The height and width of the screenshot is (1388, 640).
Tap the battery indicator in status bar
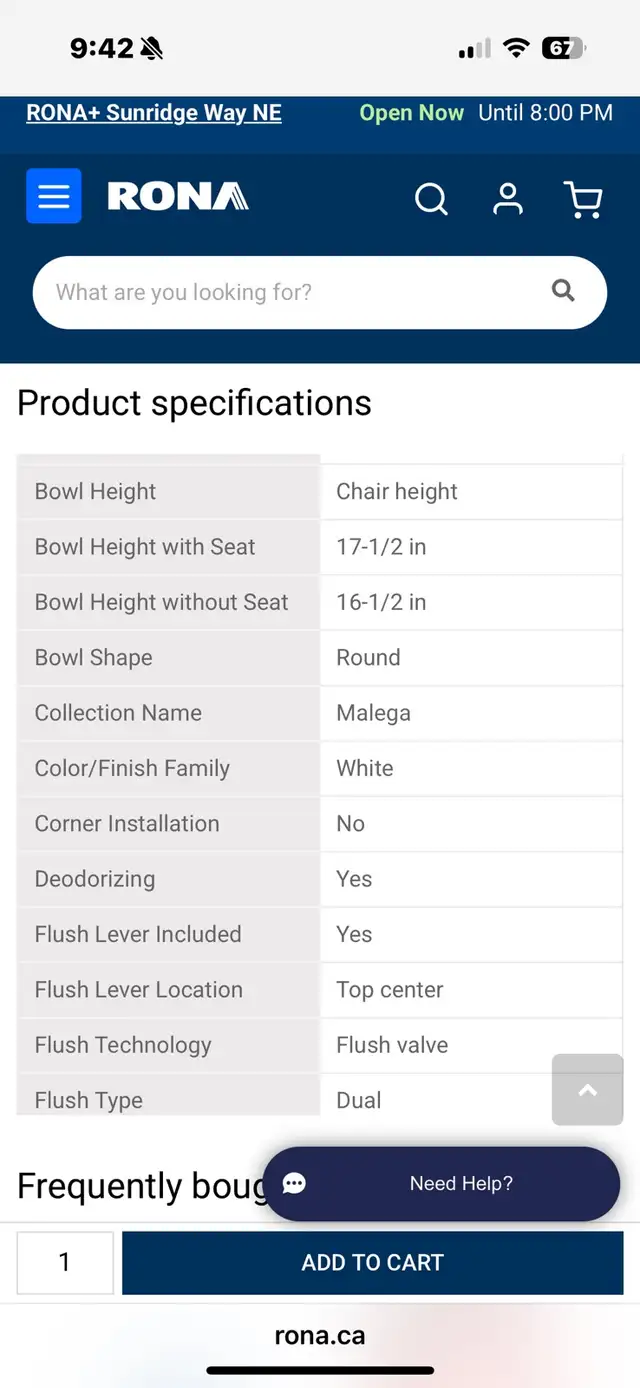coord(564,48)
